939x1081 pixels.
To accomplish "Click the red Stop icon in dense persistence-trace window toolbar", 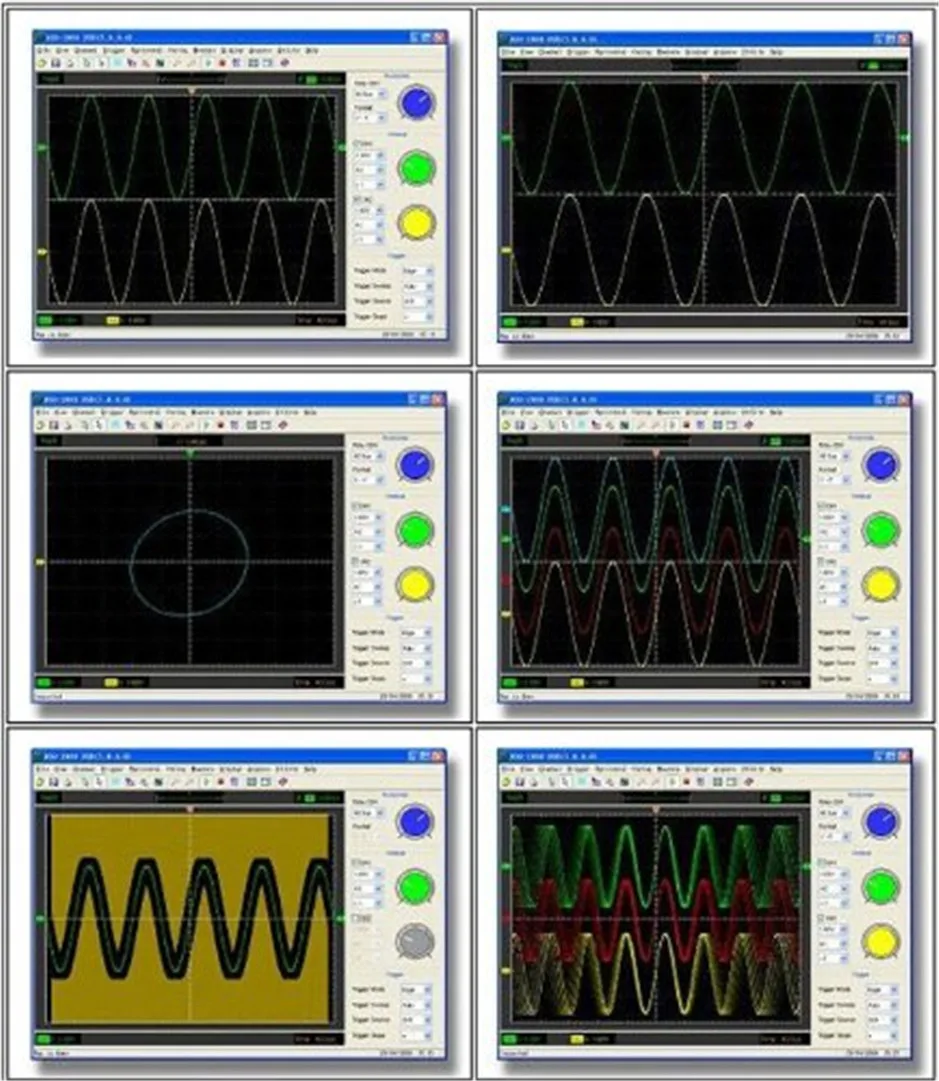I will (x=687, y=782).
